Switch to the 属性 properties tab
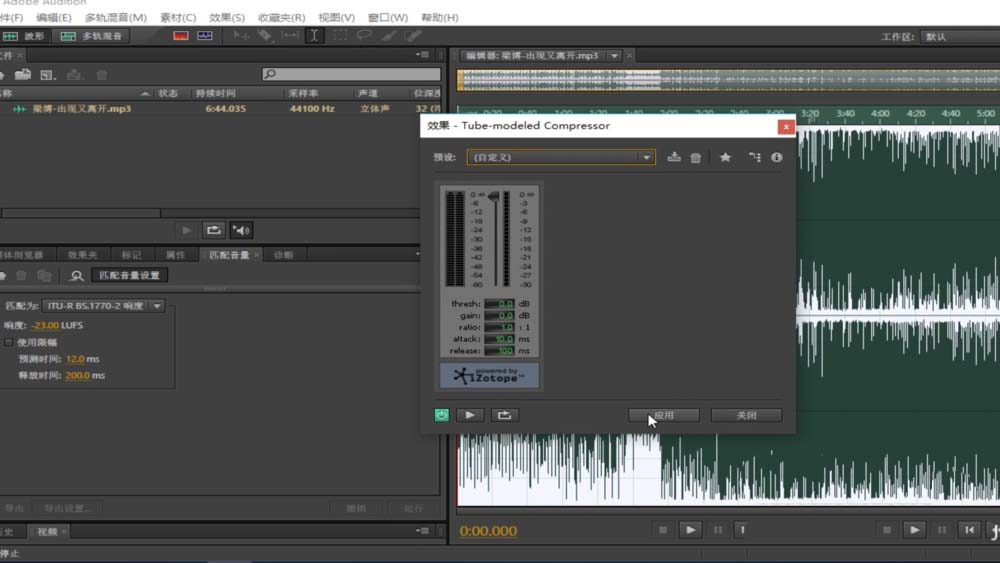Screen dimensions: 1000x563 point(175,255)
